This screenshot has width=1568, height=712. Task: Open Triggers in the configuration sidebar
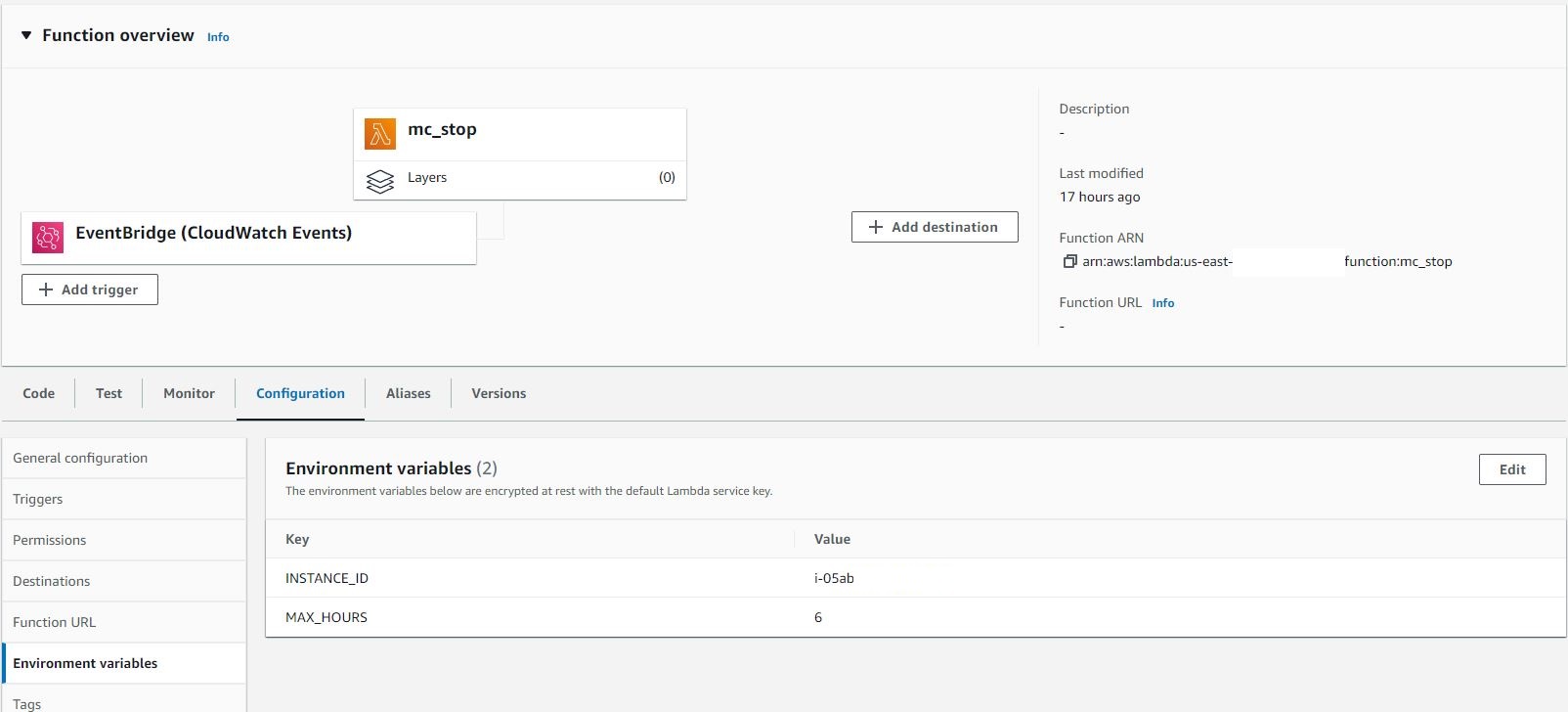click(38, 499)
